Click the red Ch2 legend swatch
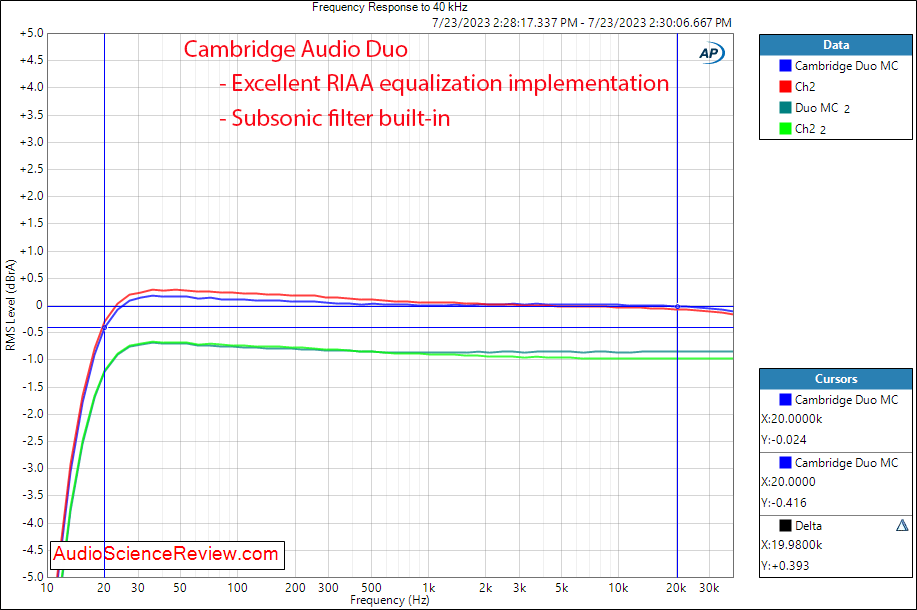 [785, 87]
